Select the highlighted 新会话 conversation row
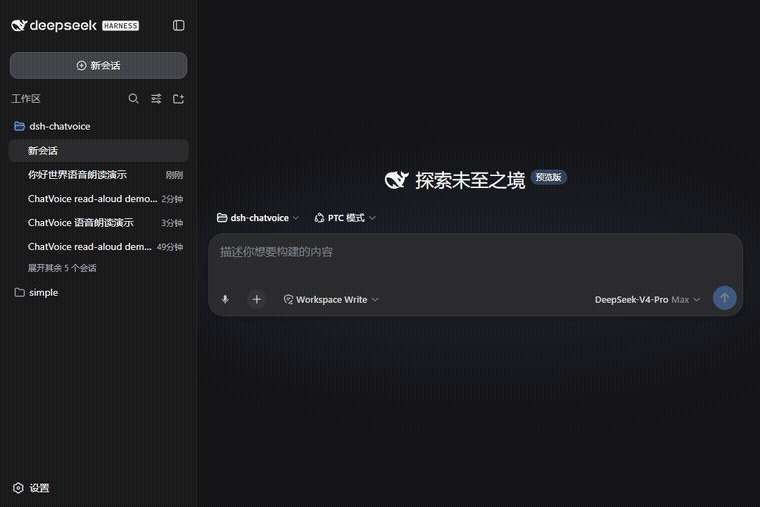This screenshot has width=760, height=507. (98, 151)
